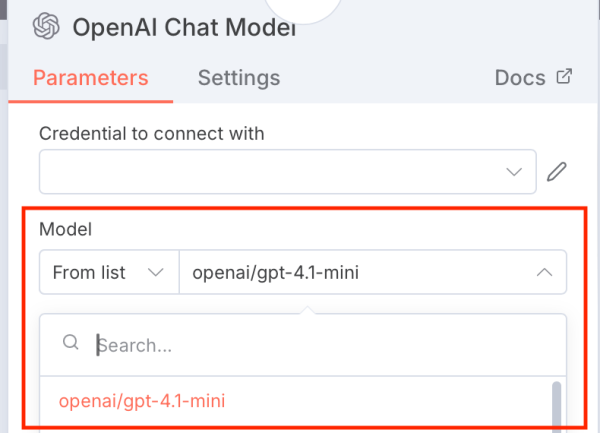Open the From list mode dropdown
Viewport: 600px width, 433px height.
(108, 272)
